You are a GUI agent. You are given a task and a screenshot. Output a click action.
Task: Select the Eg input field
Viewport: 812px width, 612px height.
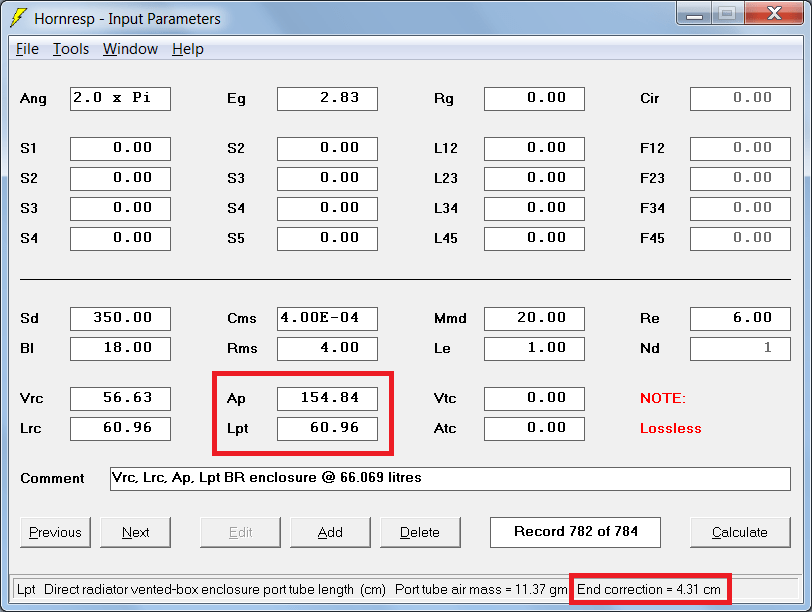327,99
